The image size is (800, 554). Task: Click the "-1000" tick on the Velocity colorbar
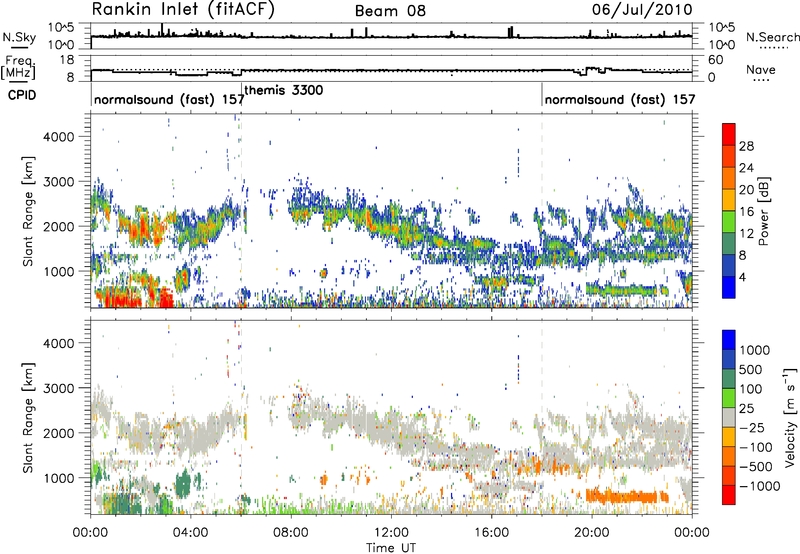pyautogui.click(x=760, y=486)
